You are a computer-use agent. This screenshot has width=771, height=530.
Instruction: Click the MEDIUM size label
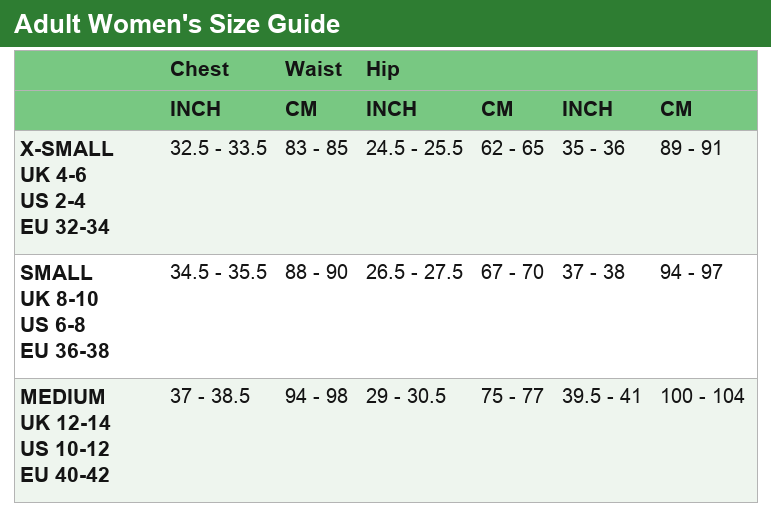62,396
